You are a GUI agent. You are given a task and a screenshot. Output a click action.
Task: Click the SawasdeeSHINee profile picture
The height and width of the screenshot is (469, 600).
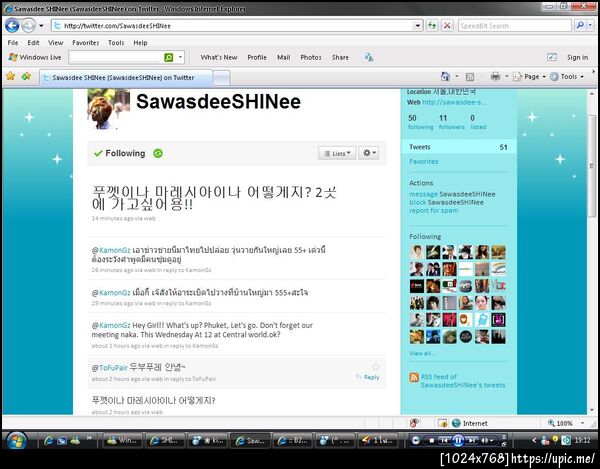[108, 109]
